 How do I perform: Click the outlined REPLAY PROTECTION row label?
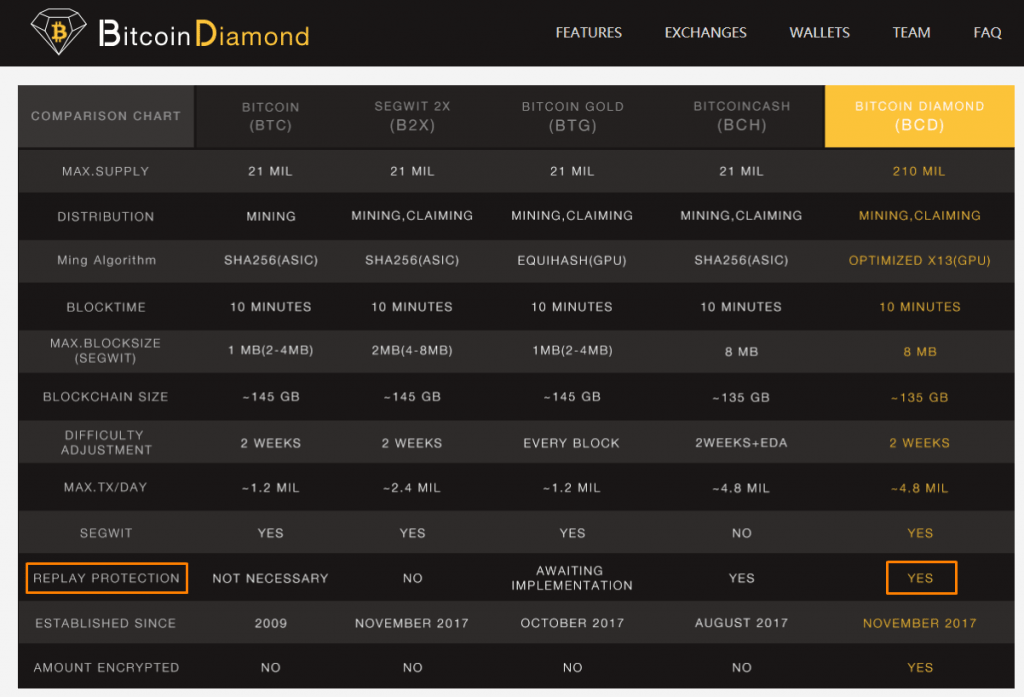coord(106,578)
